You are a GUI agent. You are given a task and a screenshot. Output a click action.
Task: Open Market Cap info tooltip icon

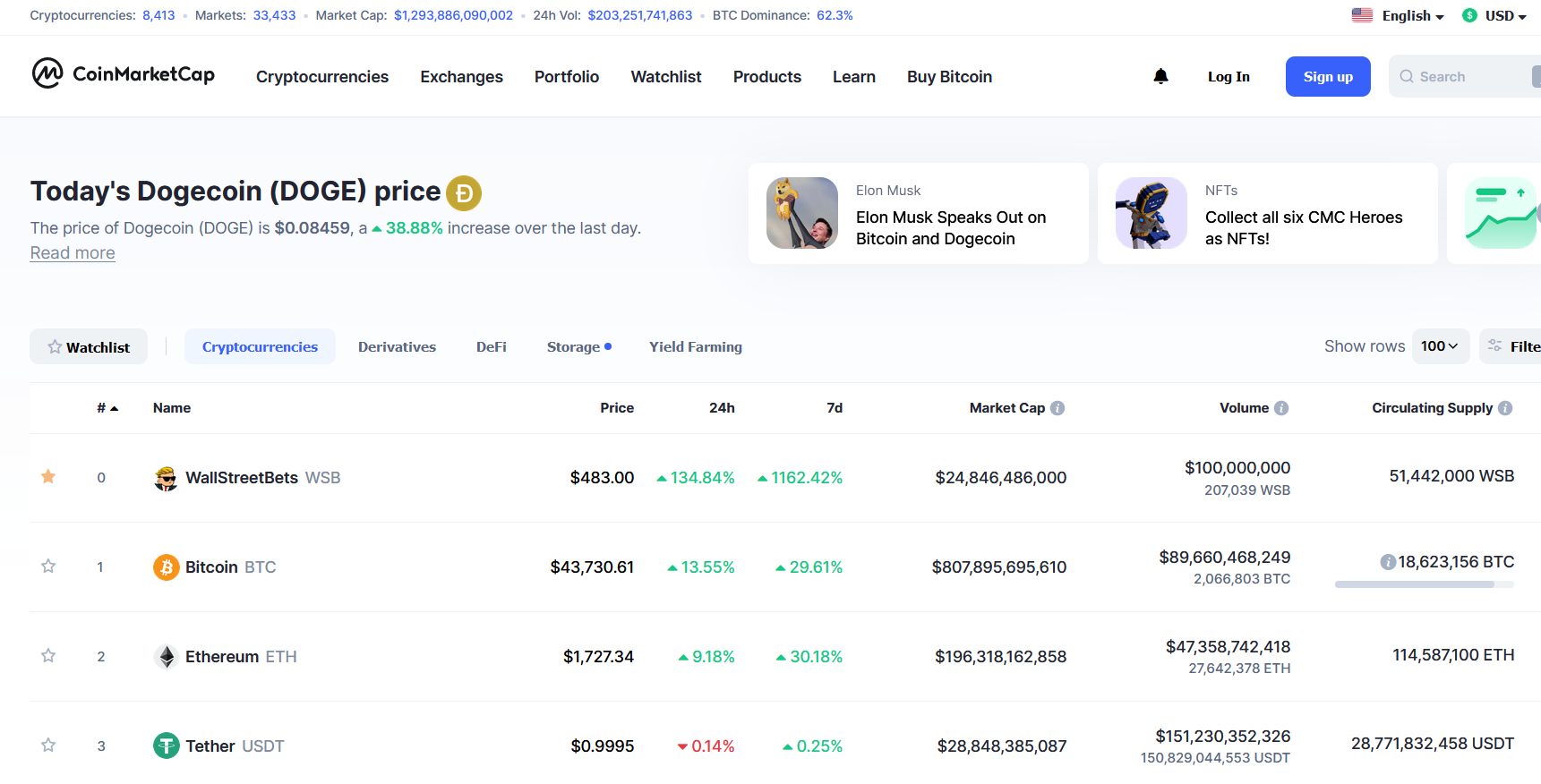click(1057, 408)
